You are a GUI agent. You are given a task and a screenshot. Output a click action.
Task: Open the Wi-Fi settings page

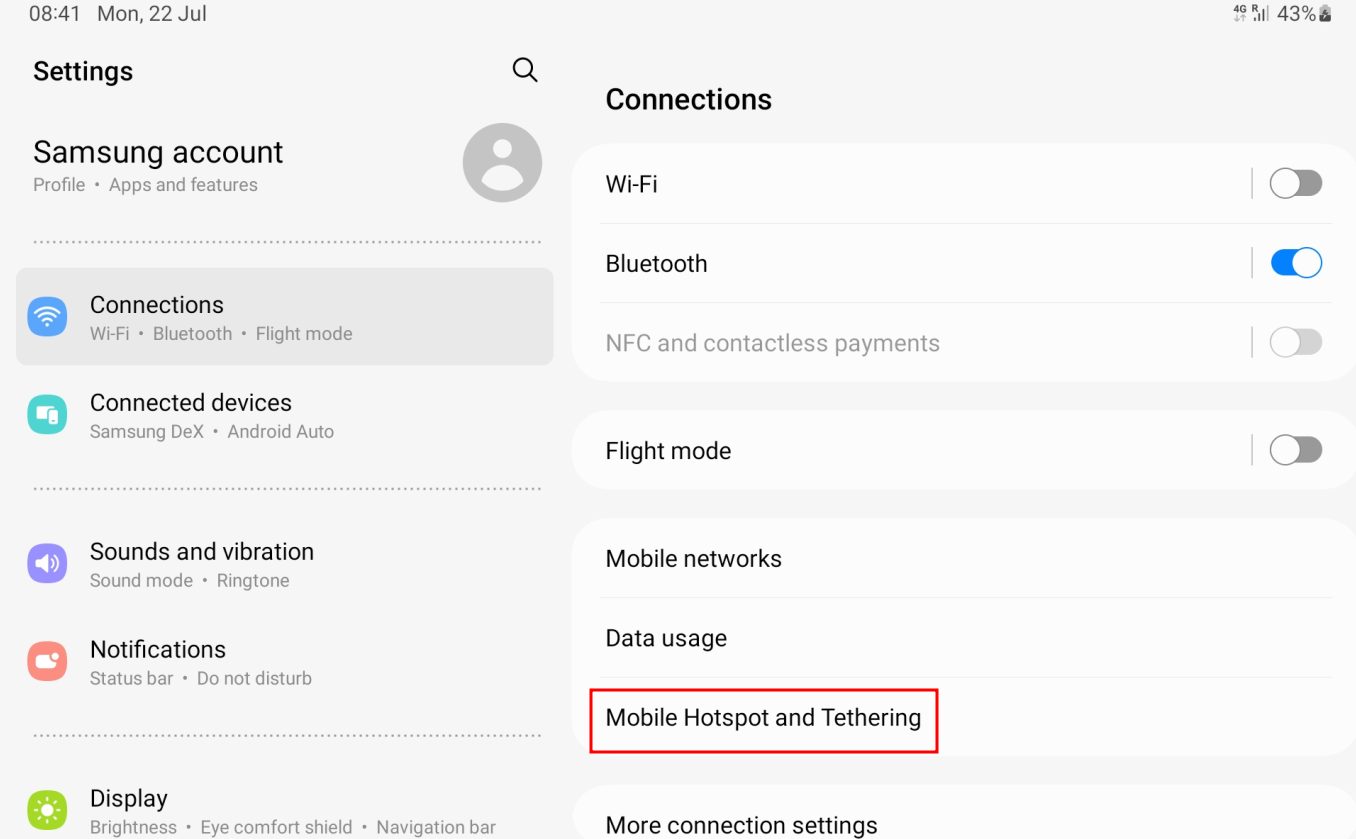[632, 184]
